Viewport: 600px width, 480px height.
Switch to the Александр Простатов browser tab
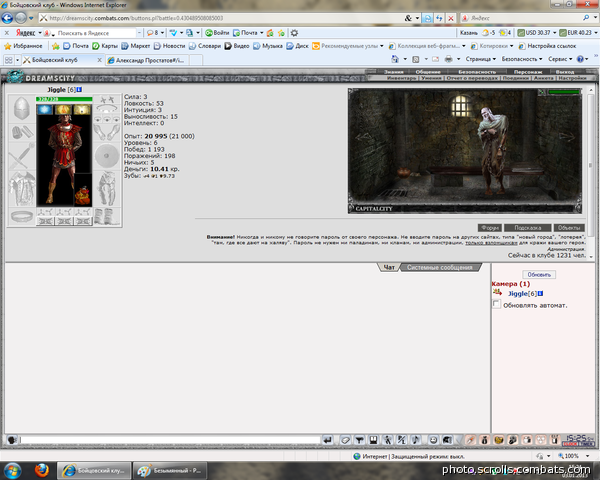[147, 60]
